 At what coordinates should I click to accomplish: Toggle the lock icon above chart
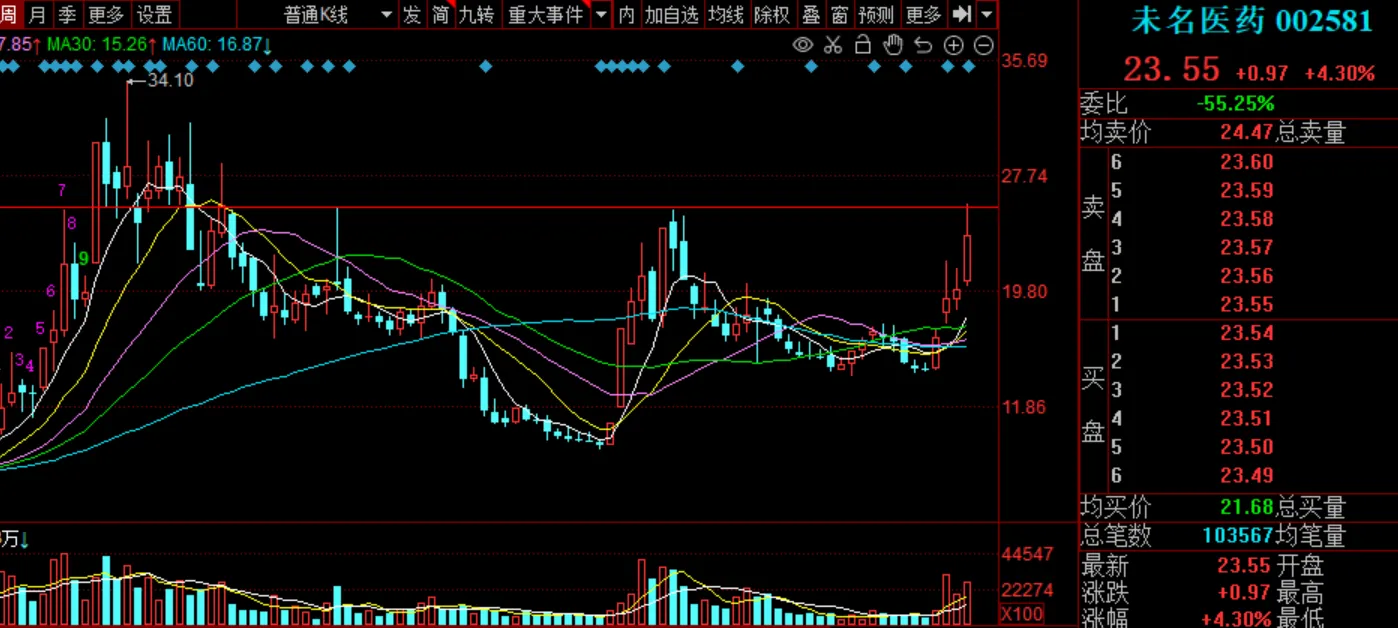(x=863, y=44)
